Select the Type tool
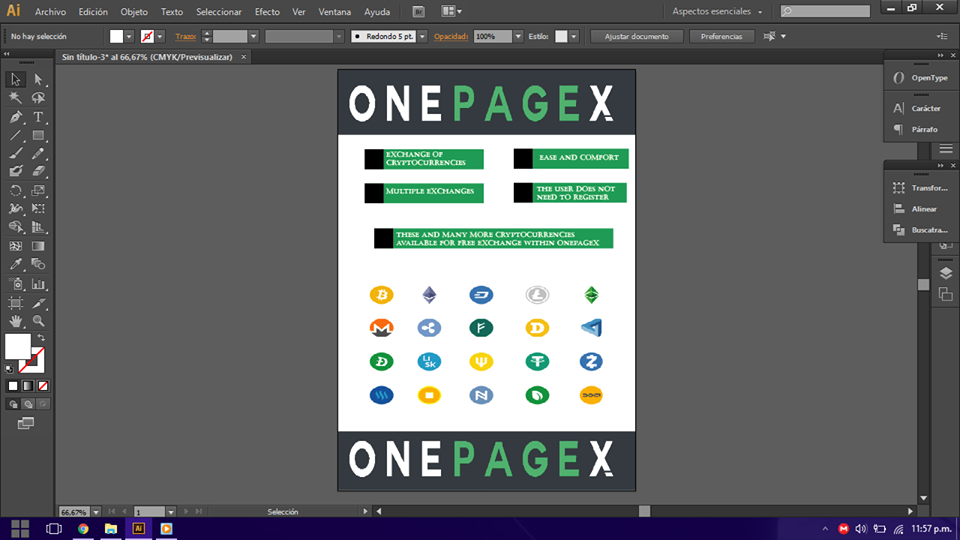This screenshot has height=540, width=960. click(x=38, y=117)
